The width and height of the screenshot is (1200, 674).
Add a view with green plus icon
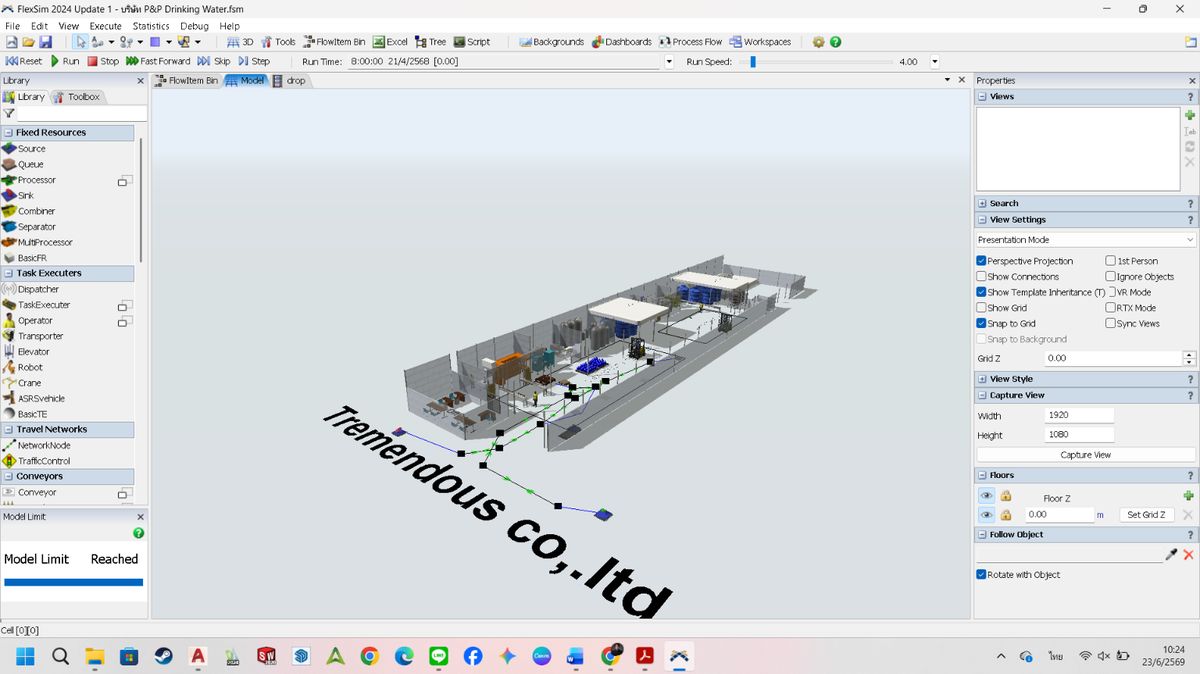(x=1189, y=115)
